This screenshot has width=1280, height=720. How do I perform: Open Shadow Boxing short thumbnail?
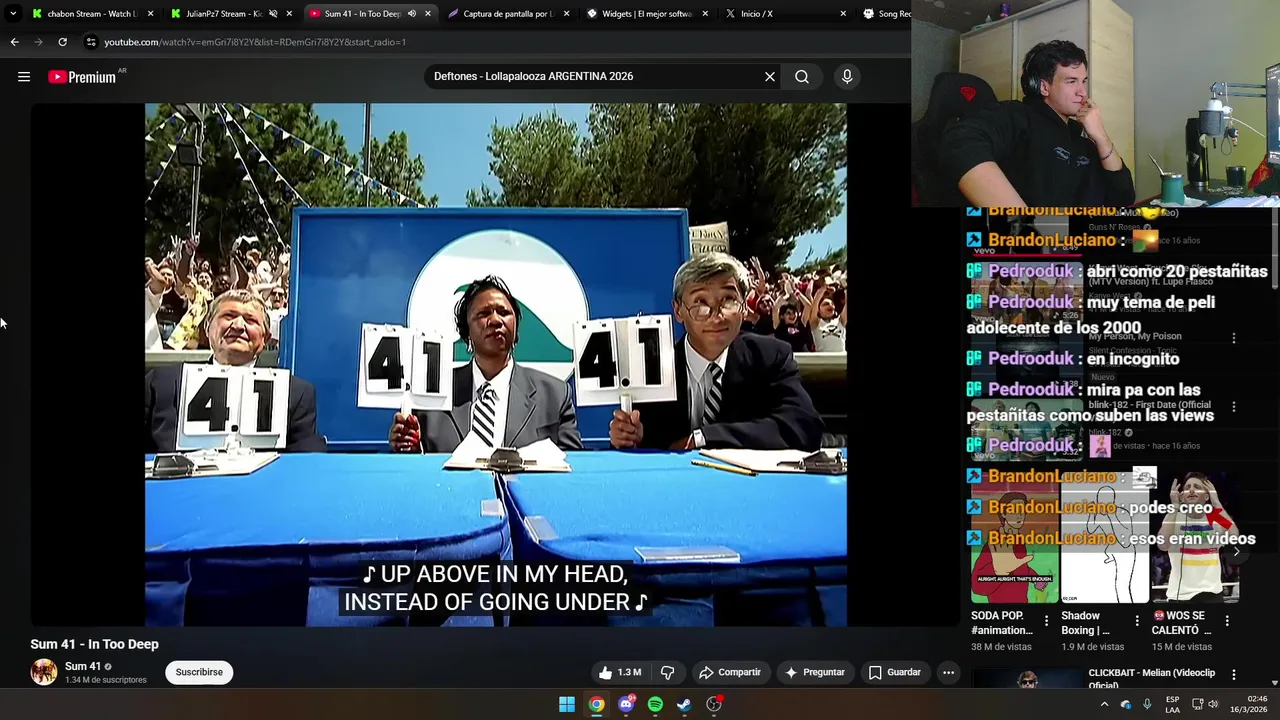pos(1105,536)
